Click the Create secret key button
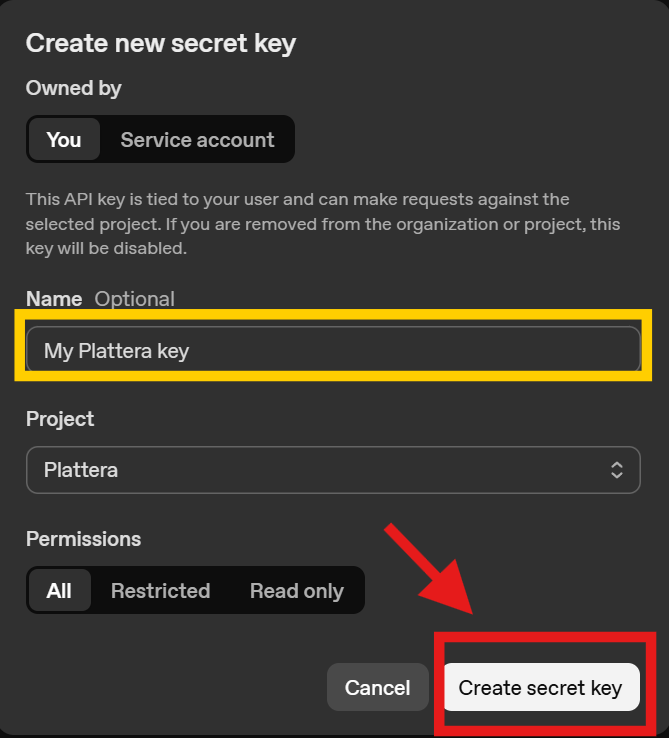Image resolution: width=669 pixels, height=738 pixels. (x=540, y=688)
